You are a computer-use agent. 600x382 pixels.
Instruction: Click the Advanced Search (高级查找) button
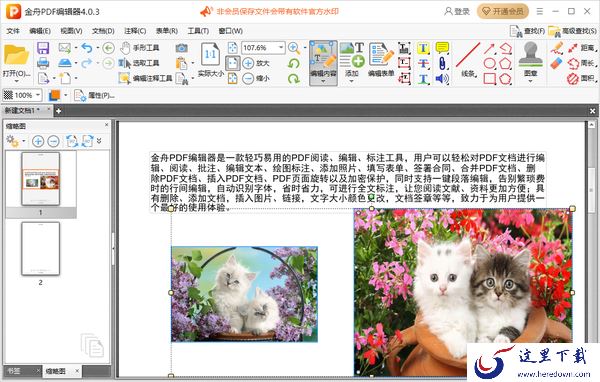(572, 31)
